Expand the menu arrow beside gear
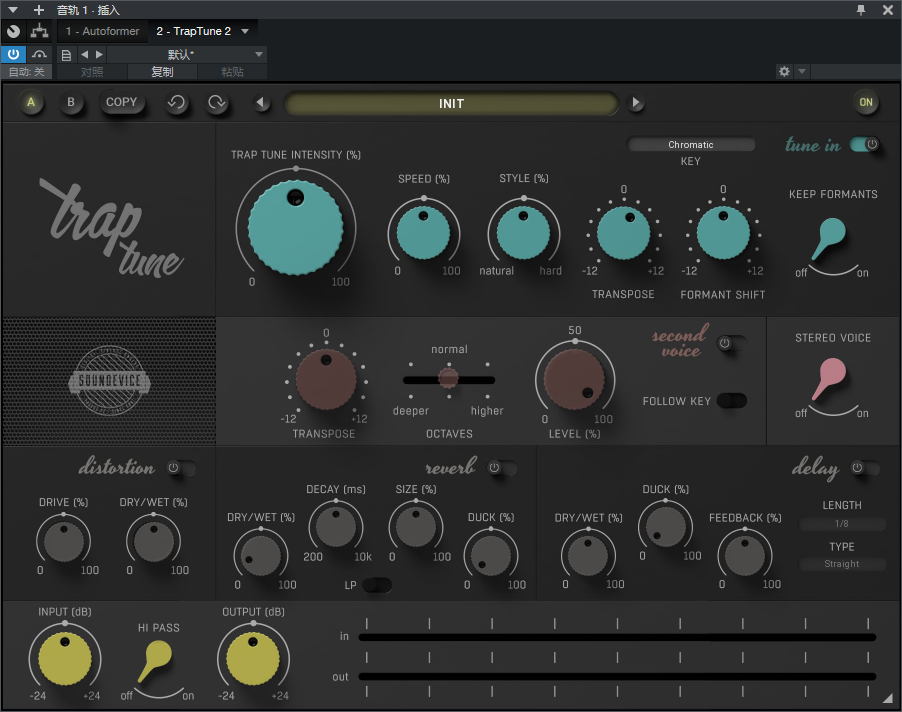This screenshot has width=902, height=712. click(x=801, y=71)
